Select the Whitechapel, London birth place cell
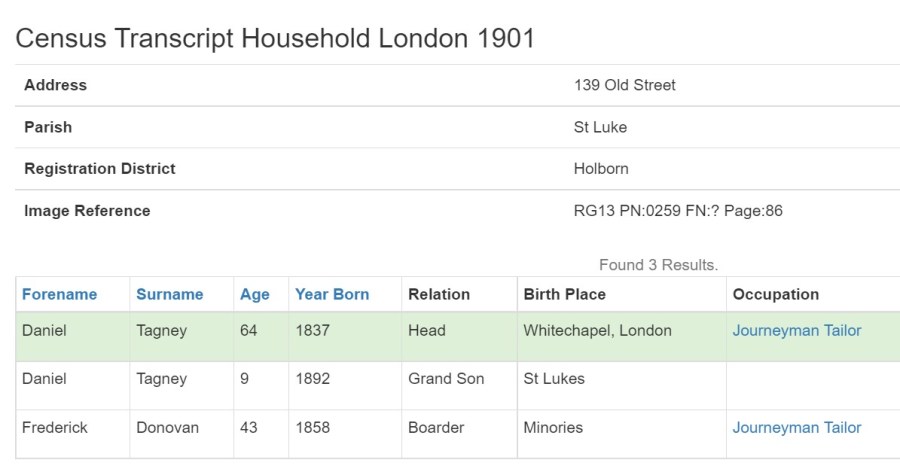Image resolution: width=900 pixels, height=475 pixels. pos(597,330)
